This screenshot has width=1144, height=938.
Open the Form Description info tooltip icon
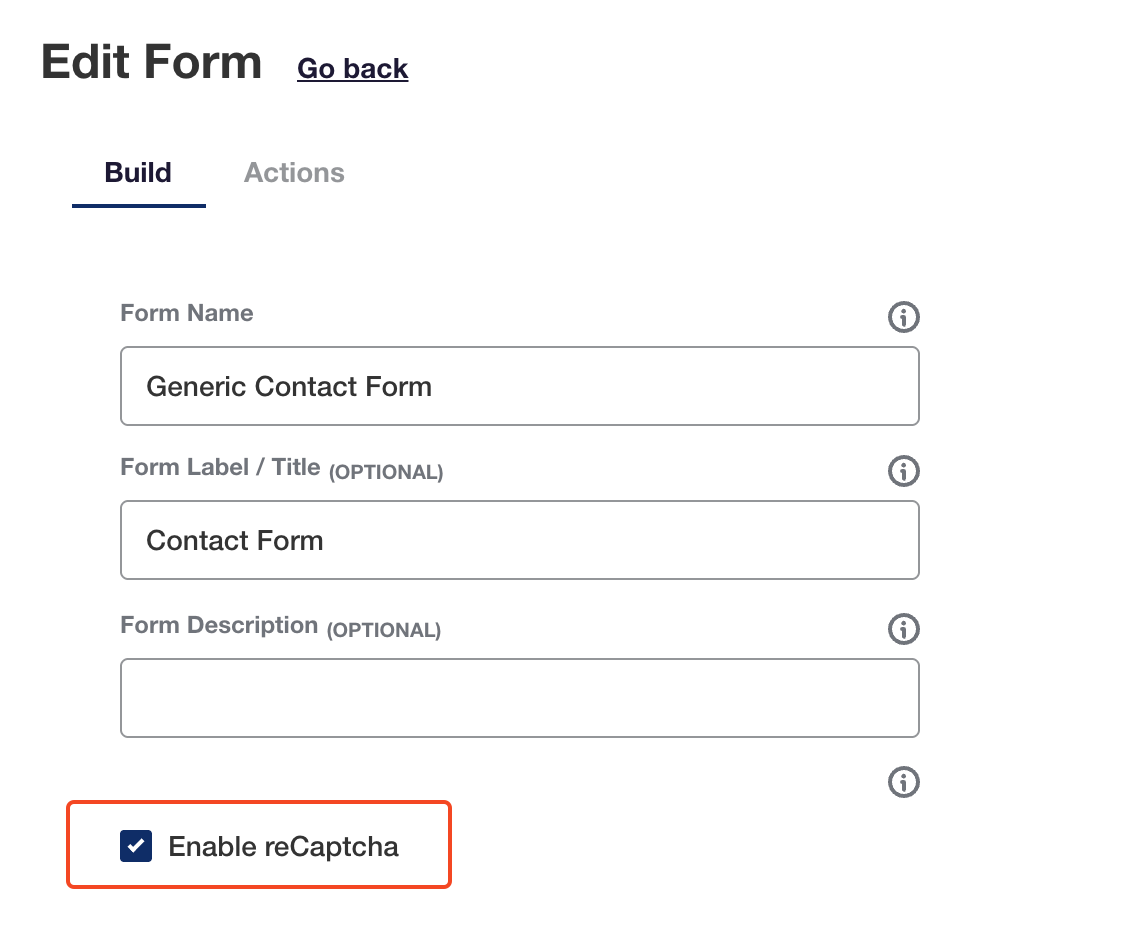point(903,629)
